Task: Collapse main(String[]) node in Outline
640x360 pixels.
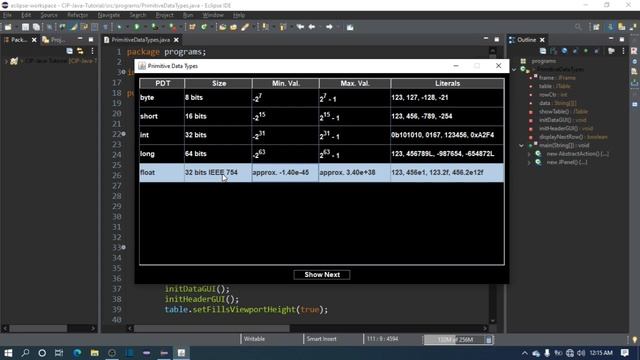Action: (x=521, y=145)
